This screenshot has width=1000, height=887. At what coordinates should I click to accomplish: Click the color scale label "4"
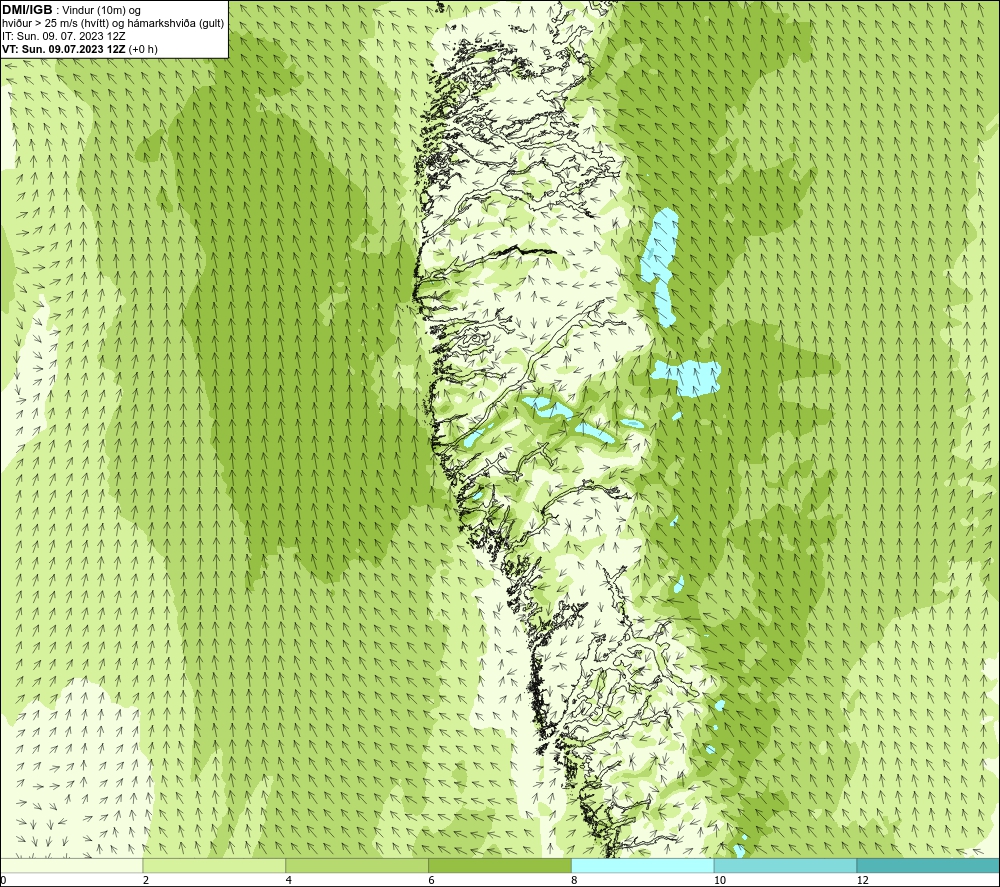coord(289,881)
